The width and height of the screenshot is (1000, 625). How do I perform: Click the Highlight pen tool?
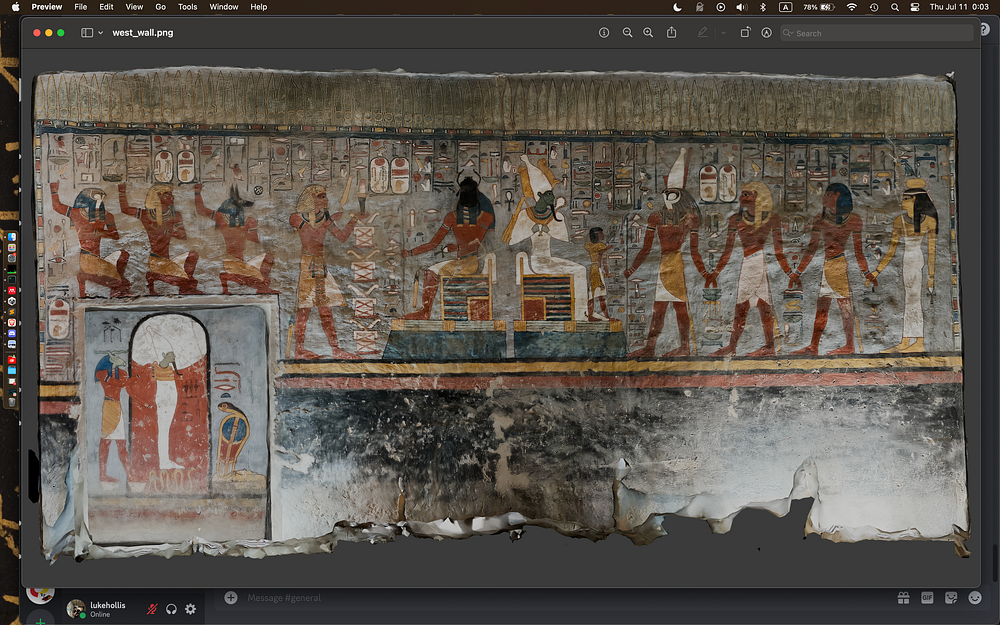pos(702,33)
